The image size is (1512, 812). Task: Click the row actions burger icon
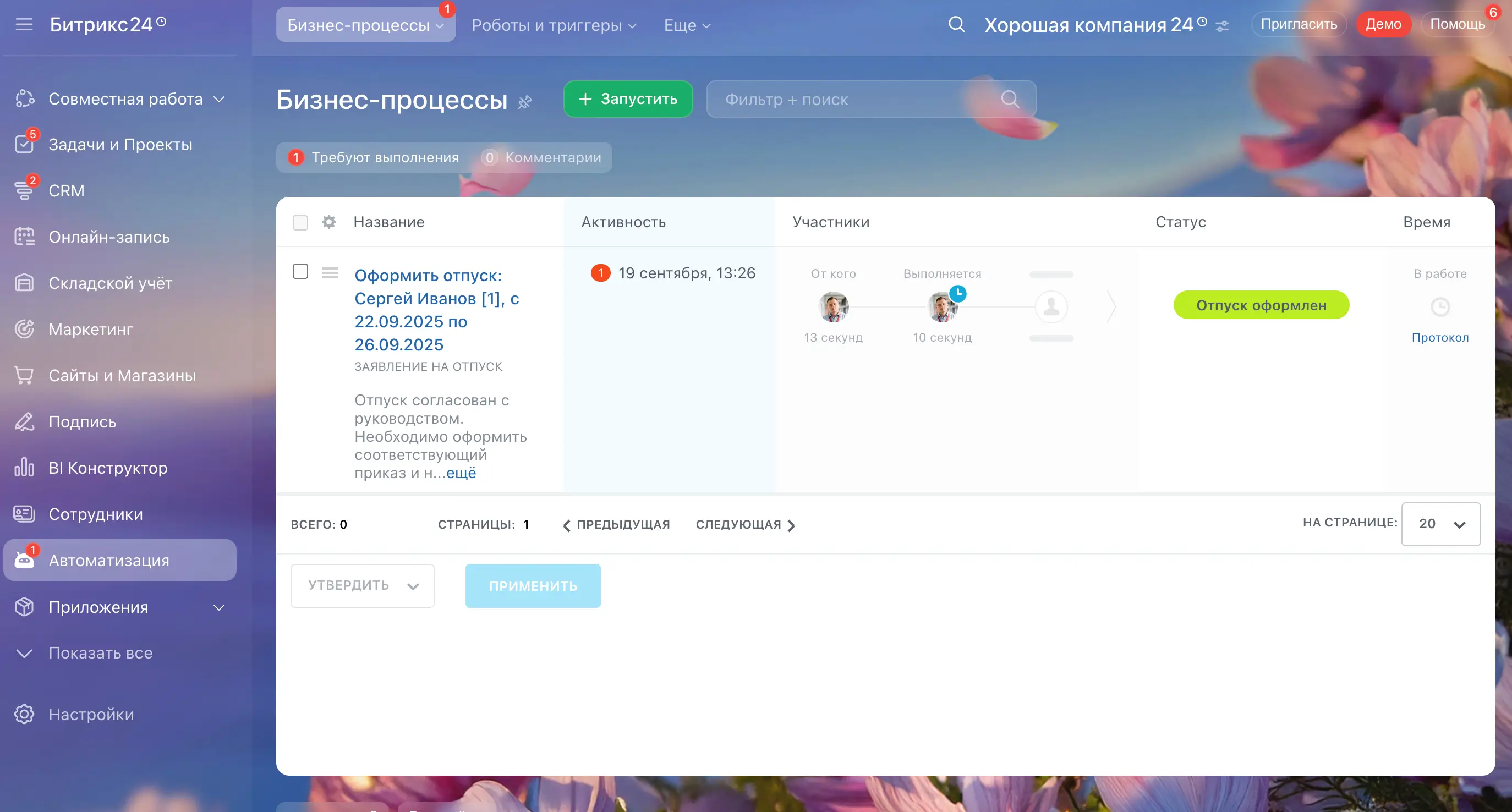point(330,273)
